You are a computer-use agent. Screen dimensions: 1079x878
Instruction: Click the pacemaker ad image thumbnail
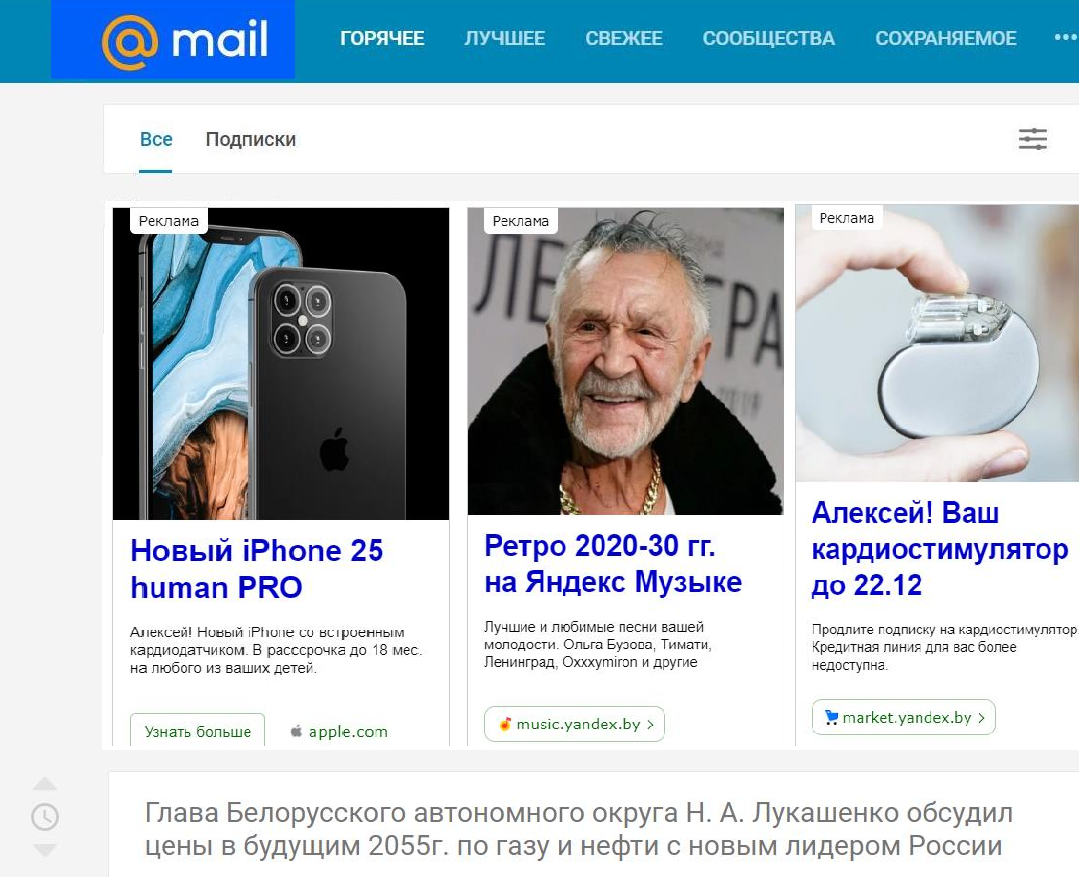[x=937, y=343]
